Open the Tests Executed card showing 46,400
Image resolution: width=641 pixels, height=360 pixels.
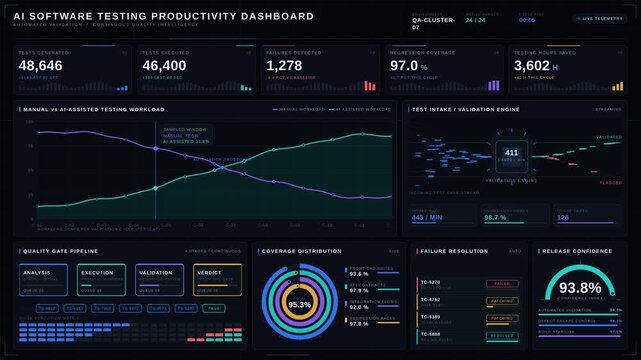(x=197, y=70)
